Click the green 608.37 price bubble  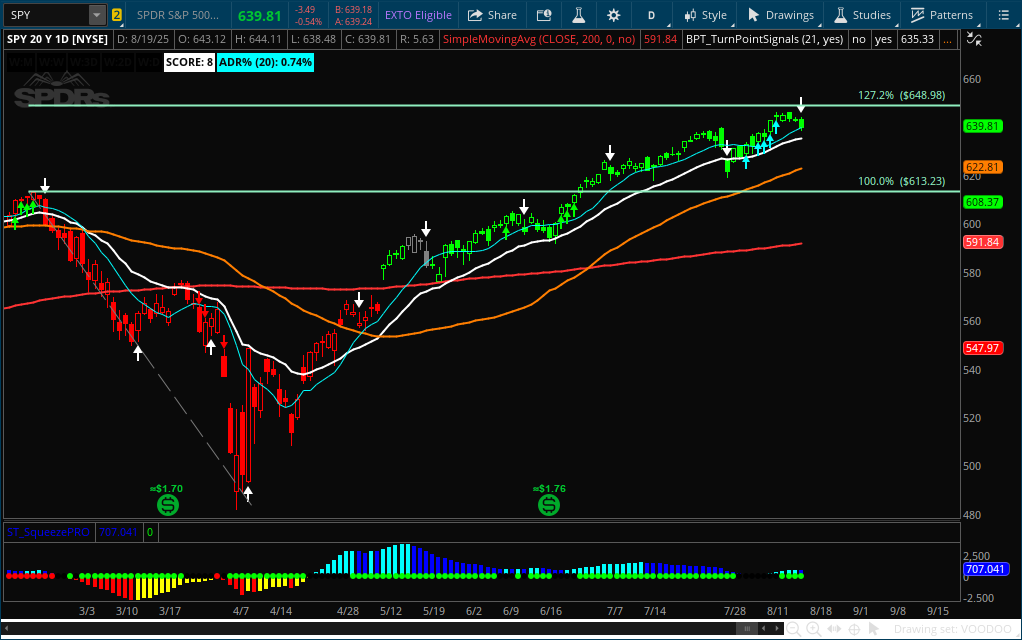point(983,202)
